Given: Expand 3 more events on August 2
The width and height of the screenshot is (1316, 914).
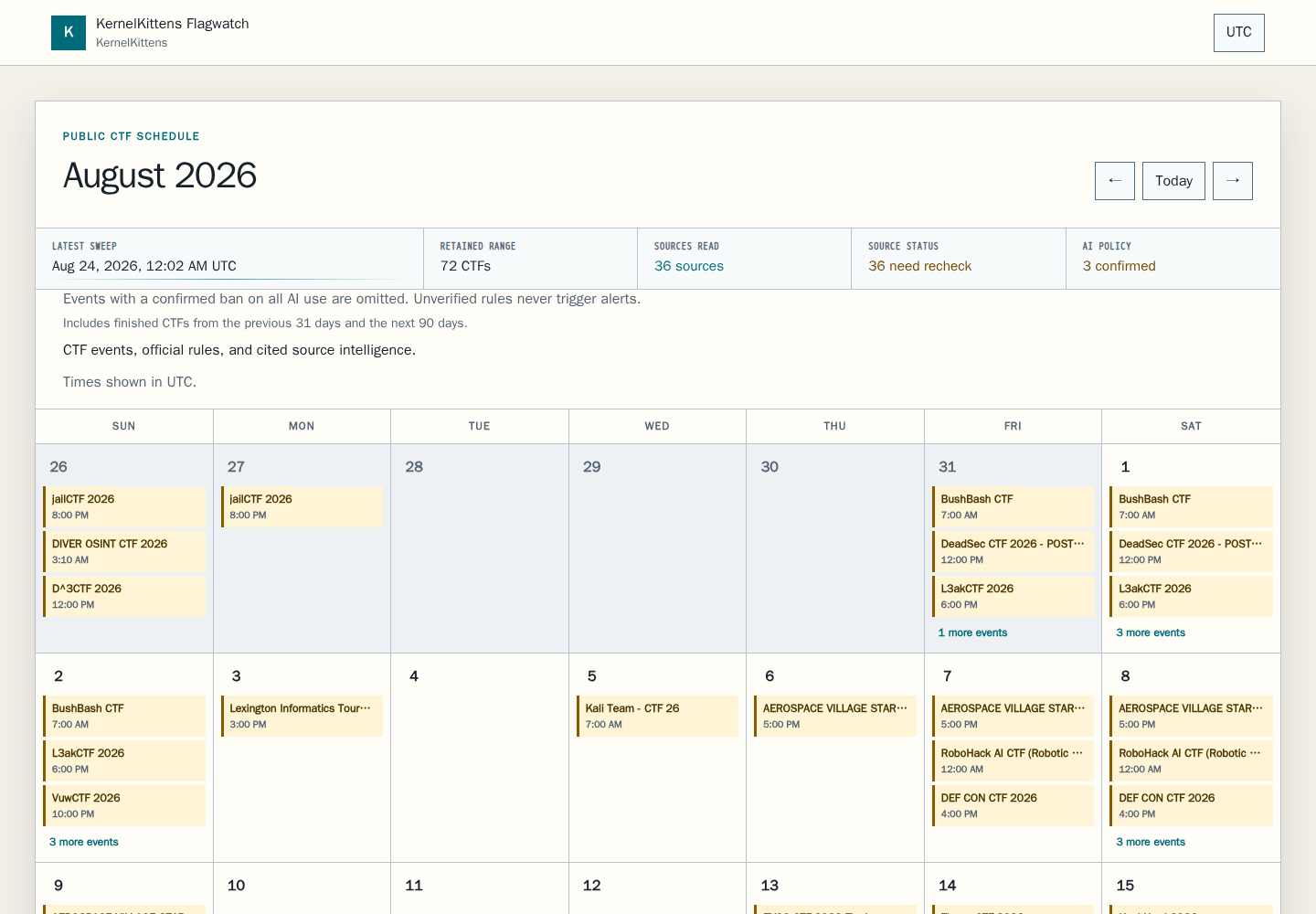Looking at the screenshot, I should [x=84, y=842].
